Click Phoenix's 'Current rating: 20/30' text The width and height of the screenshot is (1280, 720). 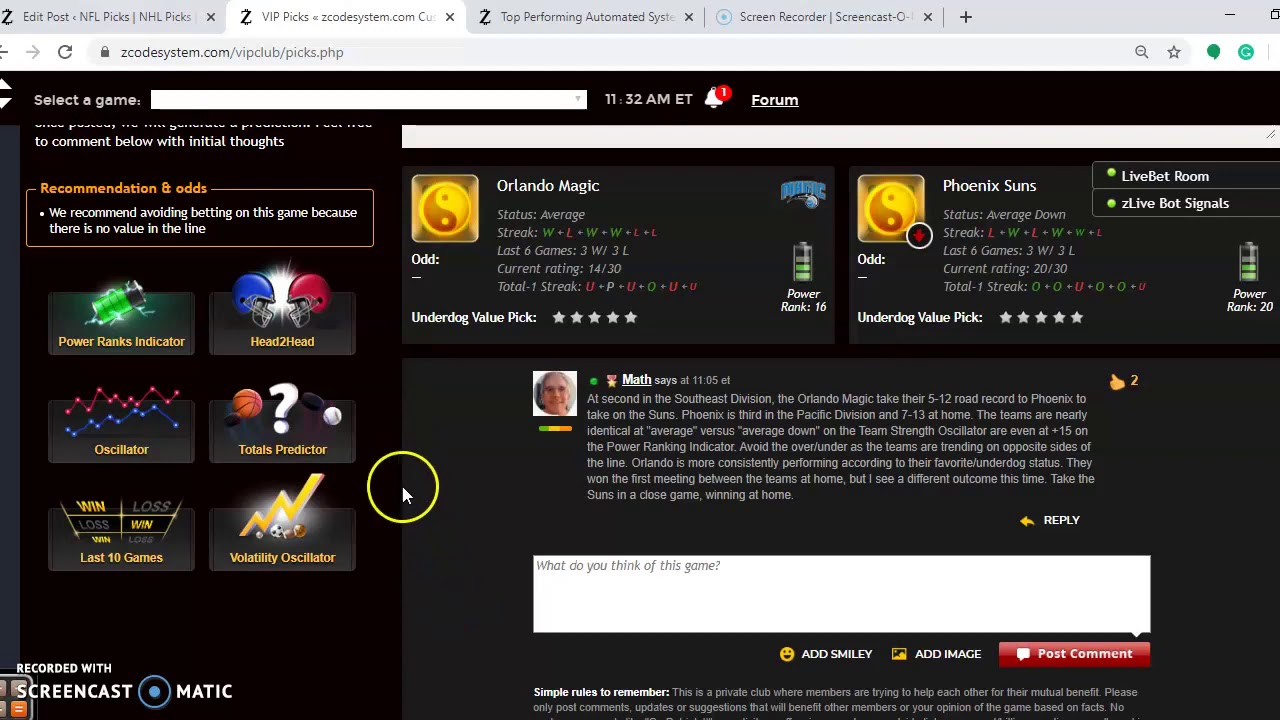coord(1005,268)
